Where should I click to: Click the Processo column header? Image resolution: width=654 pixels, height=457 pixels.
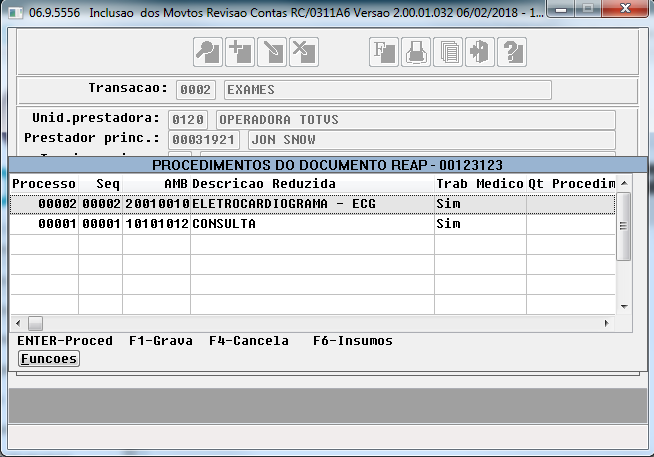pos(44,184)
